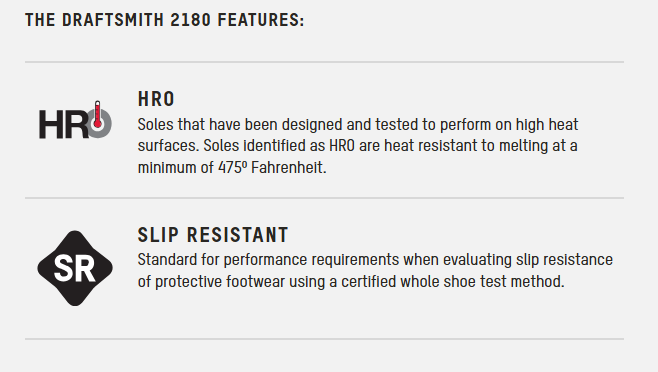Click divider between HRO and Slip Resistant
The image size is (658, 372).
pos(324,198)
